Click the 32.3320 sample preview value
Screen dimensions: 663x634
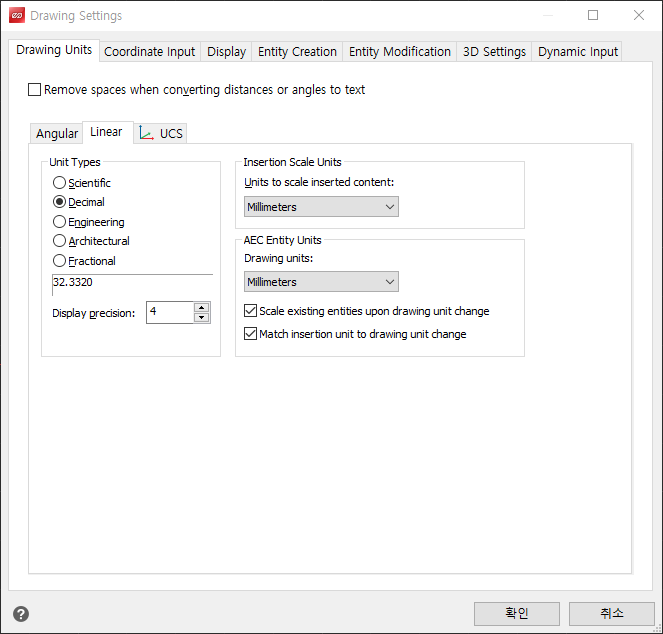coord(73,282)
